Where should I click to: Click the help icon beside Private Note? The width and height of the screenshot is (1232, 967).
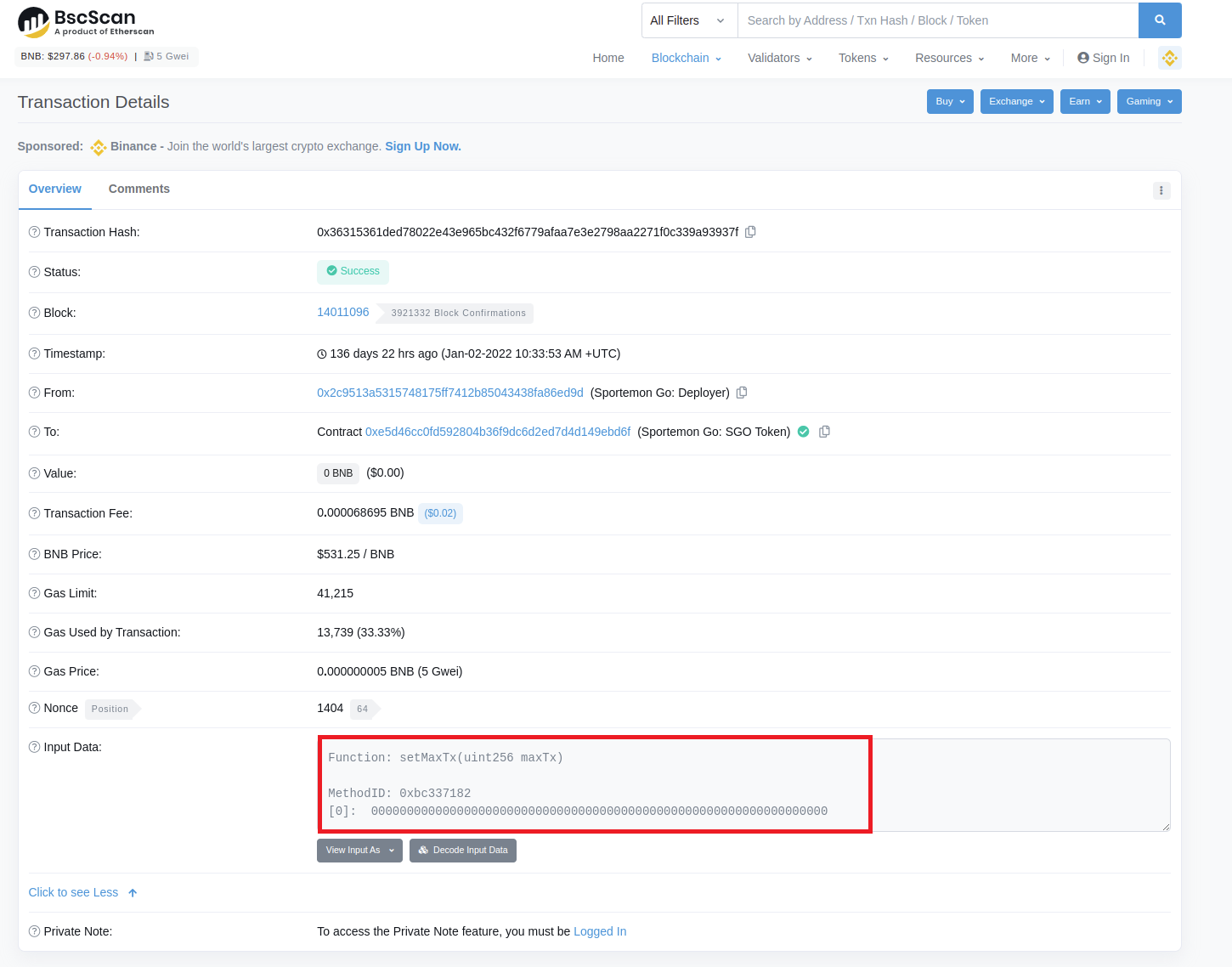35,931
